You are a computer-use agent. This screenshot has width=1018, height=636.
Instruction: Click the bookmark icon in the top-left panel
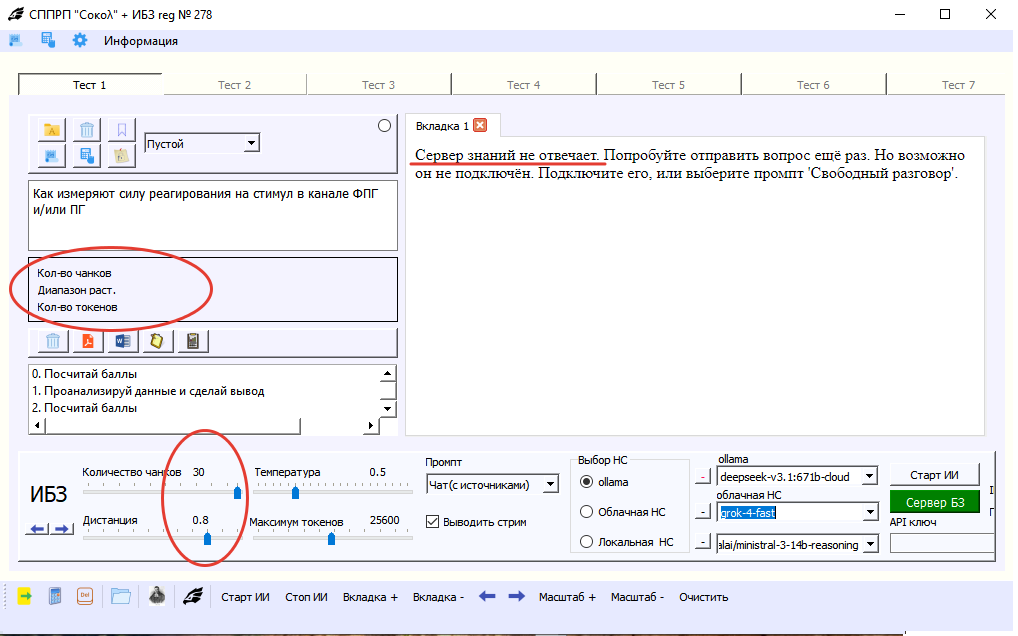121,130
